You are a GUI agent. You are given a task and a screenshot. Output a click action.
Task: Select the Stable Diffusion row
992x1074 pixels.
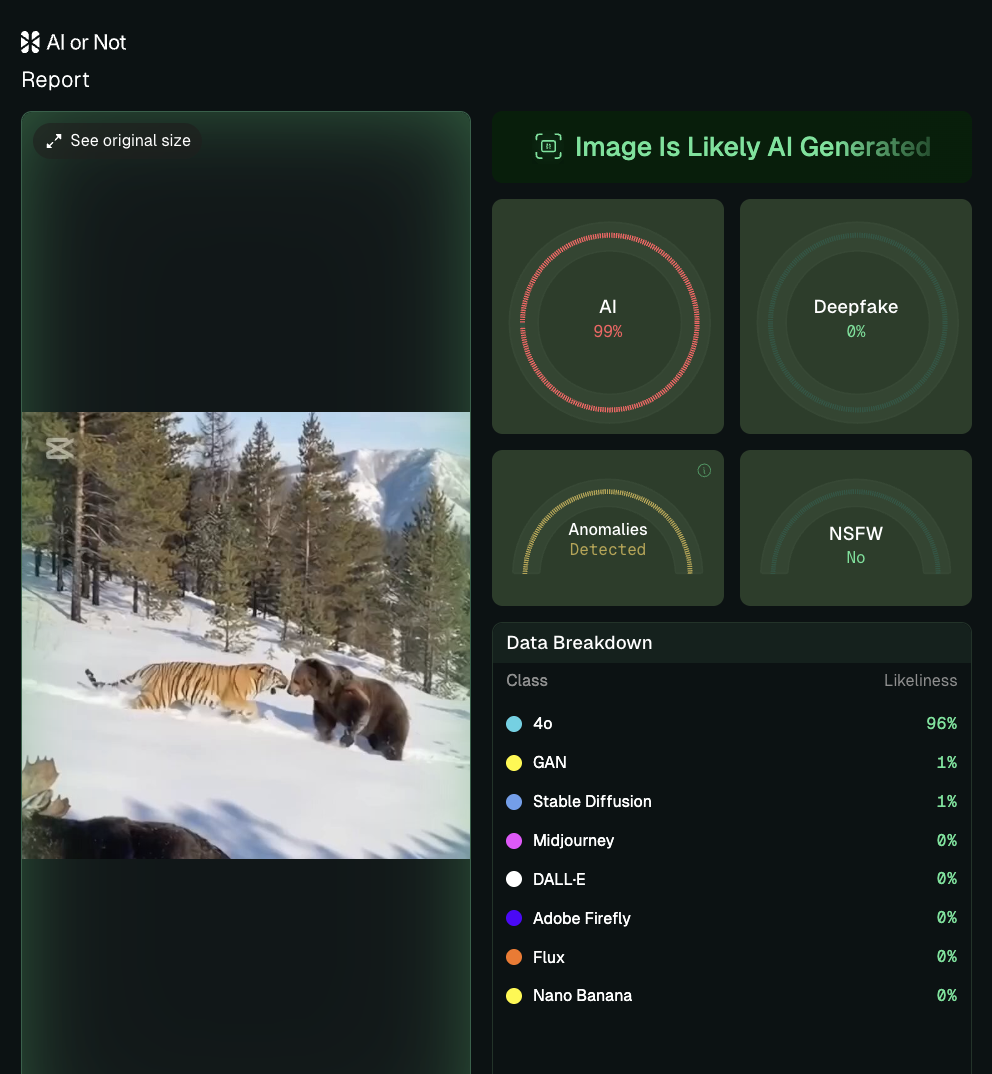click(x=731, y=802)
